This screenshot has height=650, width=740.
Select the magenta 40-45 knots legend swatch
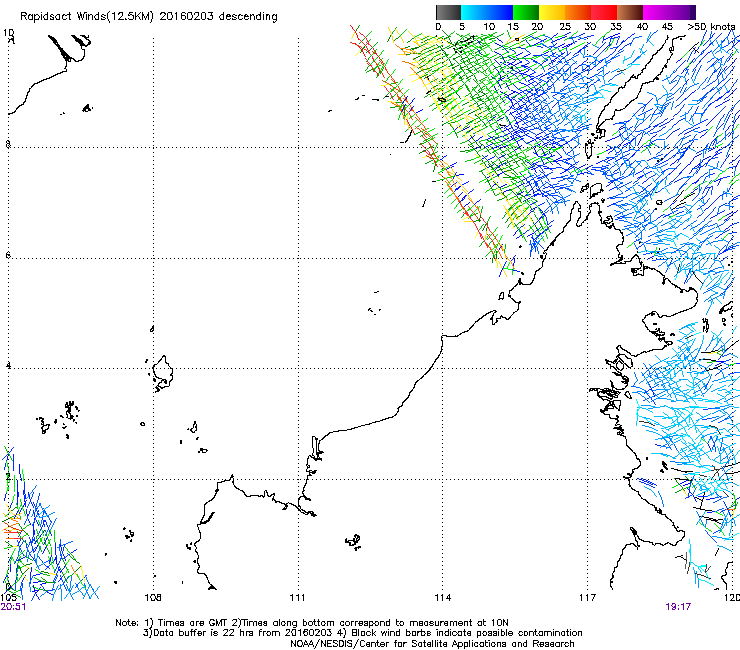click(656, 12)
